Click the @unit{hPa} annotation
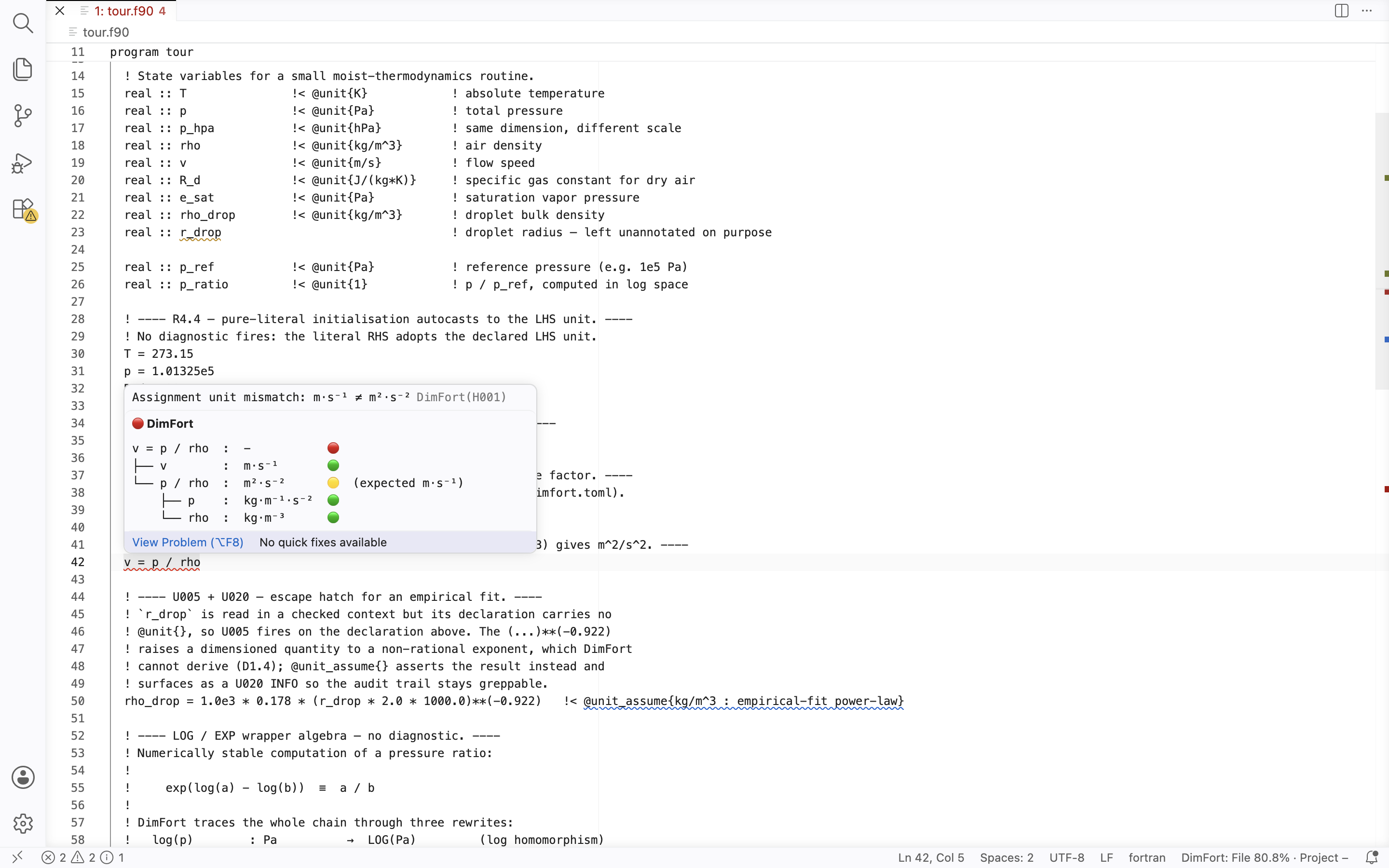The image size is (1389, 868). tap(346, 128)
